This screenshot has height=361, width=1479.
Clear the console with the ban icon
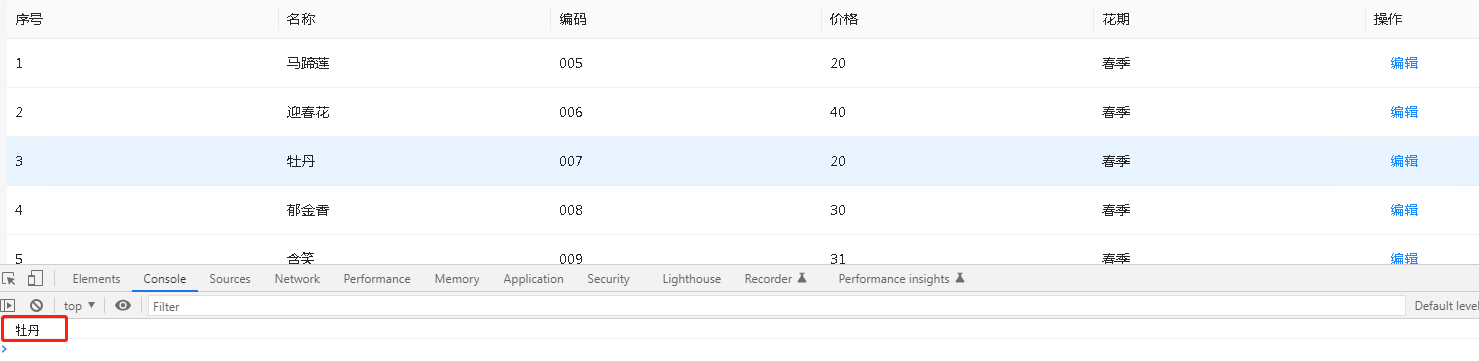point(36,306)
